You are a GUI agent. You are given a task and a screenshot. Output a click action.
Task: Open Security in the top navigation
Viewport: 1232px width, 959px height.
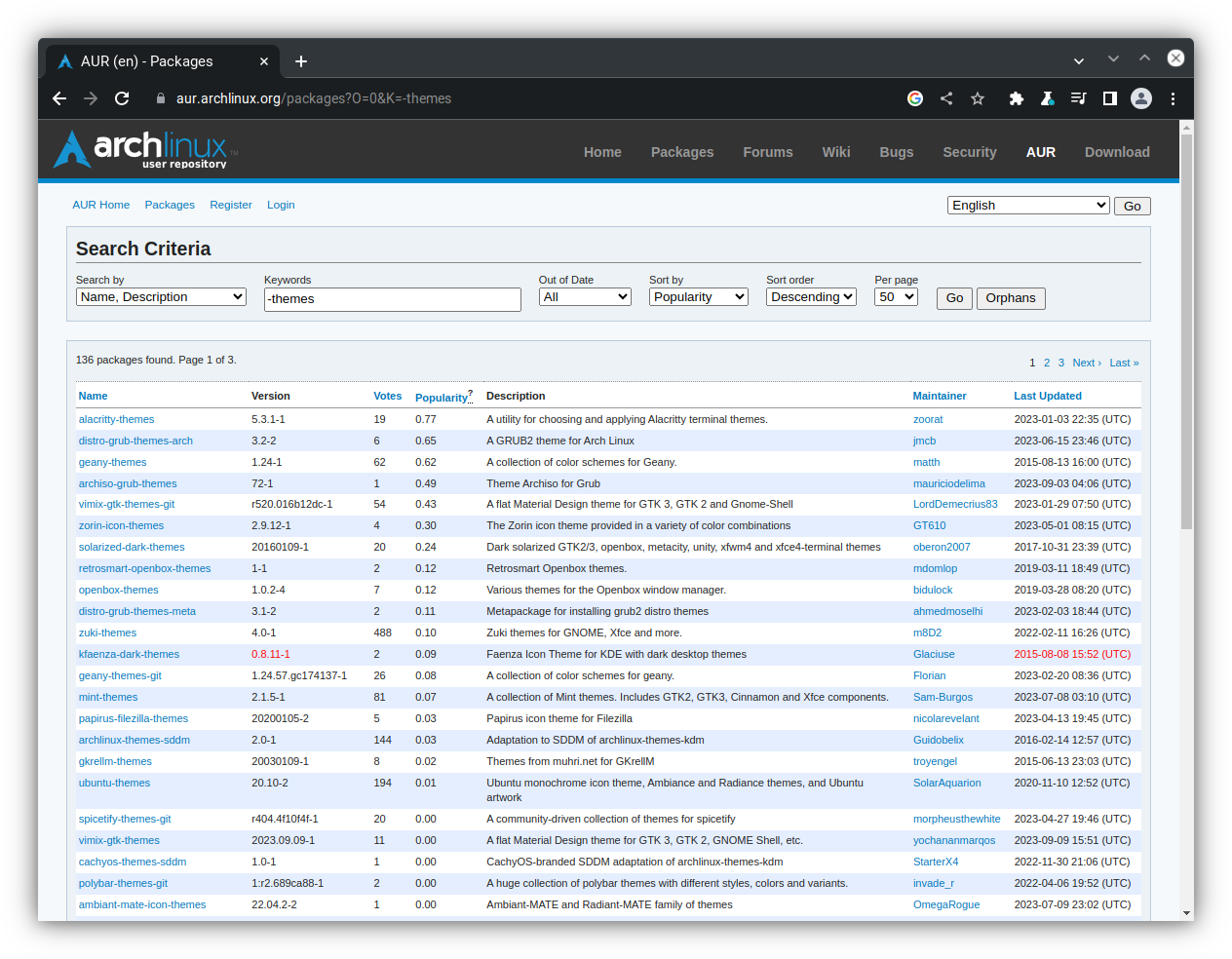[970, 152]
